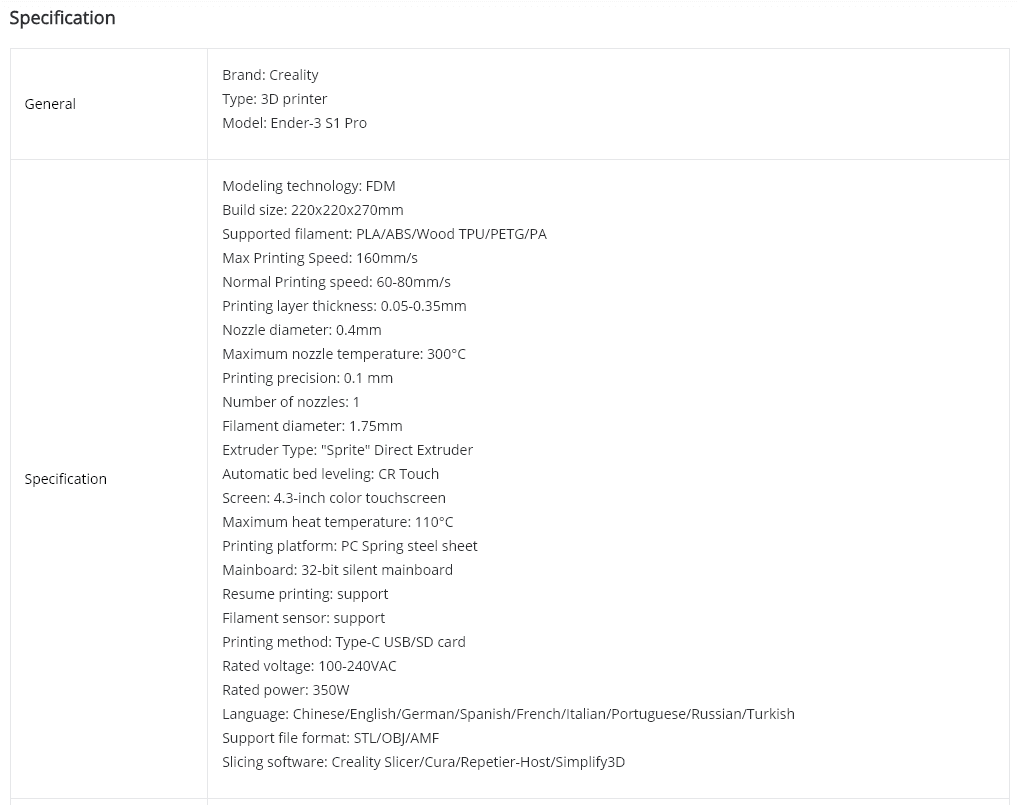Click the Model: Ender-3 S1 Pro line
The width and height of the screenshot is (1018, 805).
[x=294, y=123]
